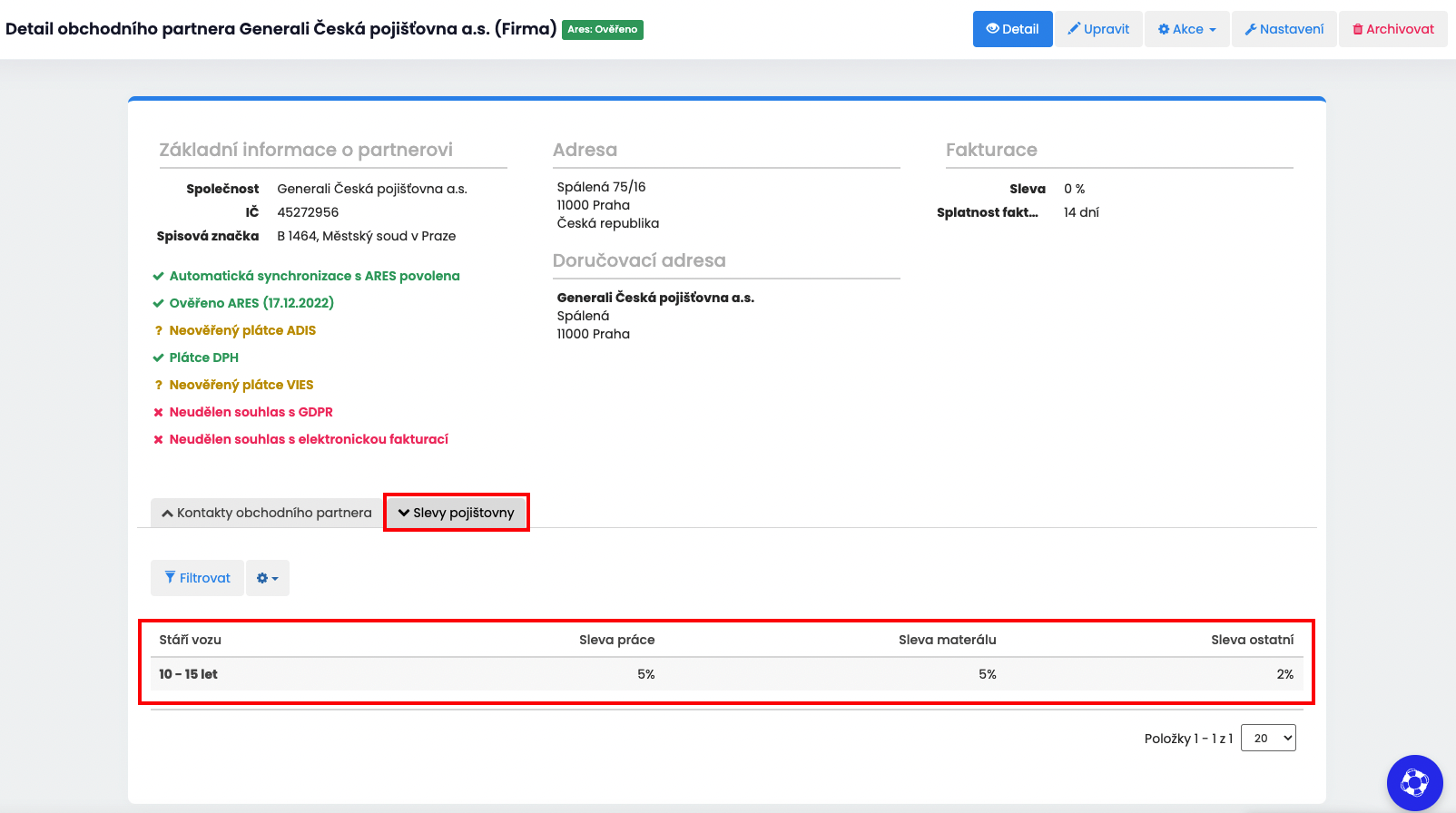Change items per page dropdown showing 20

click(x=1268, y=738)
